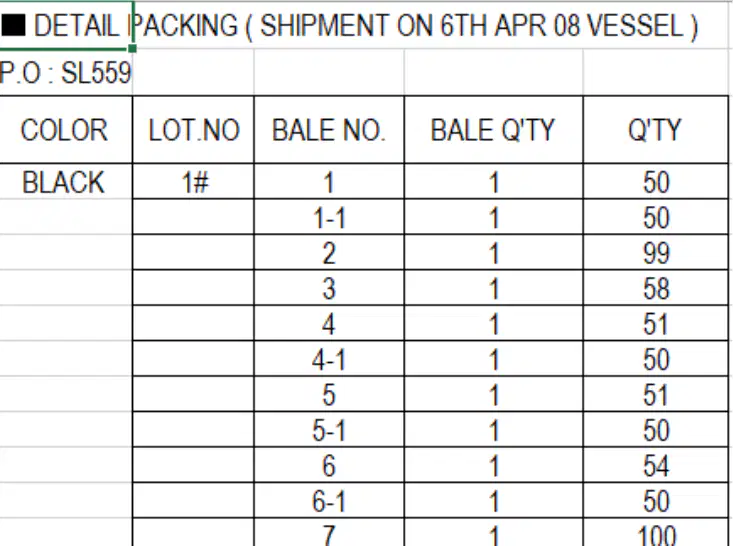This screenshot has height=546, width=733.
Task: Click the quantity cell showing 58
Action: click(656, 288)
